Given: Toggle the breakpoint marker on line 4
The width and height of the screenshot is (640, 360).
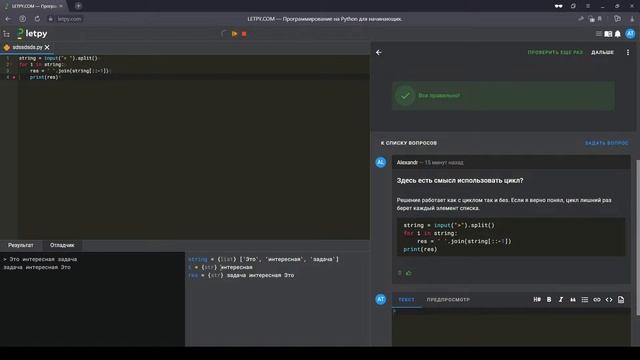Looking at the screenshot, I should pyautogui.click(x=14, y=77).
